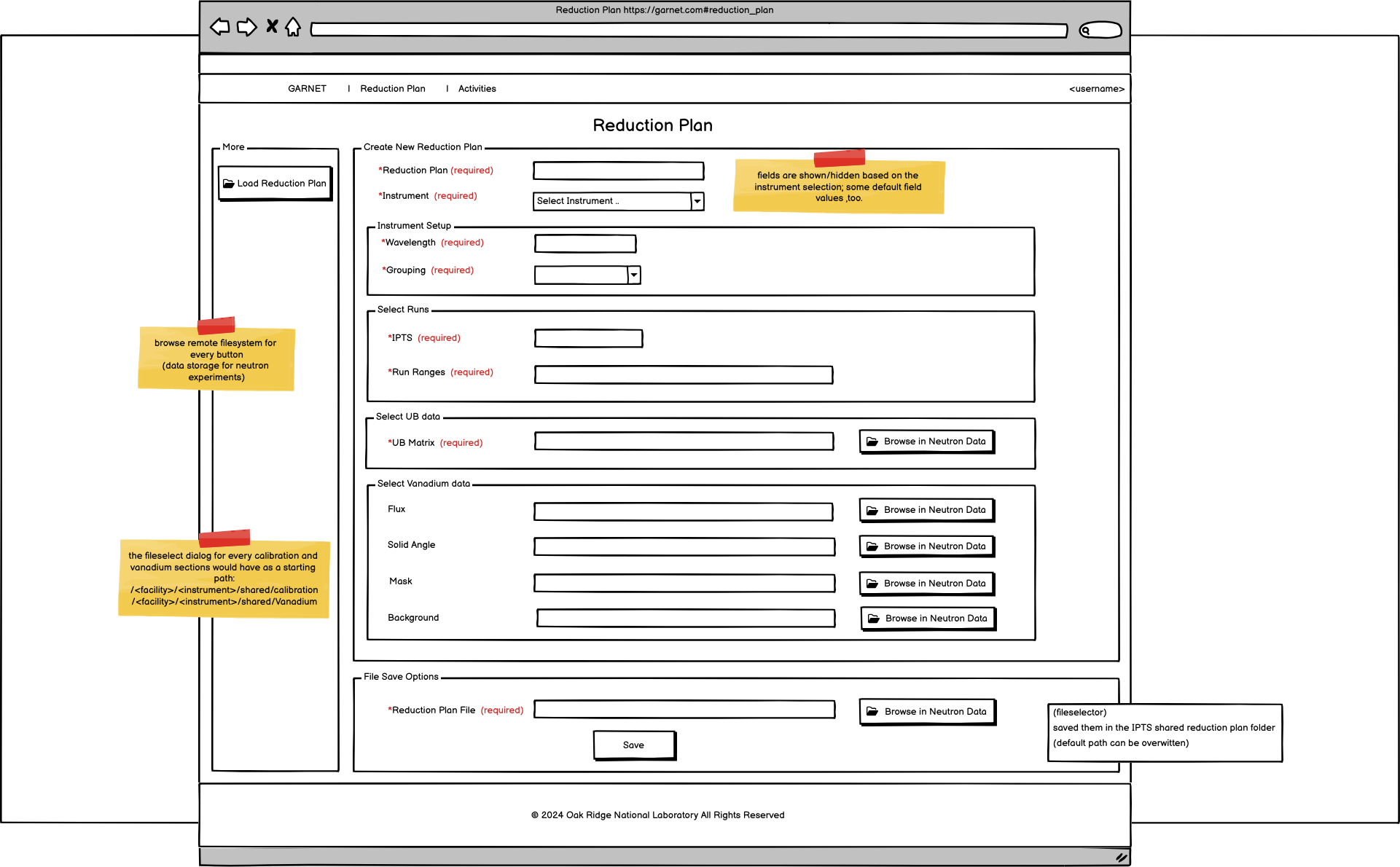Screen dimensions: 1400x867
Task: Click the Run Ranges text field
Action: [684, 374]
